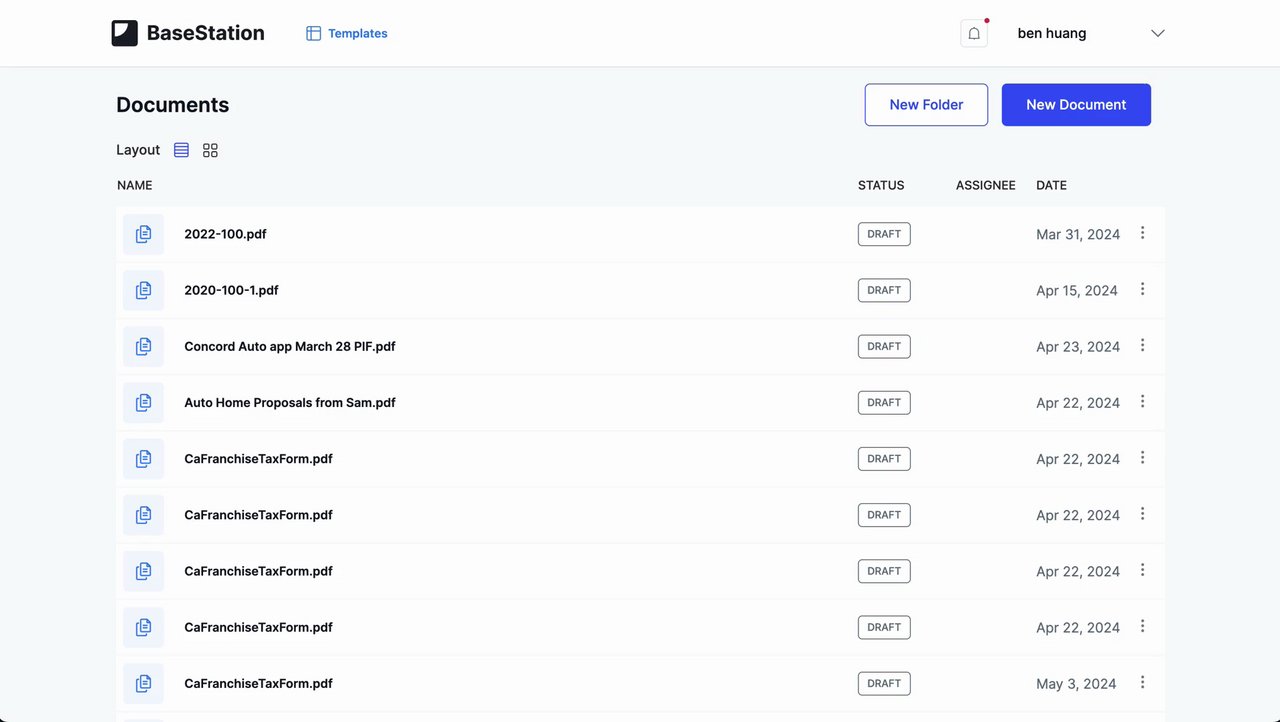Click the DATE column header
The image size is (1280, 722).
click(x=1051, y=185)
